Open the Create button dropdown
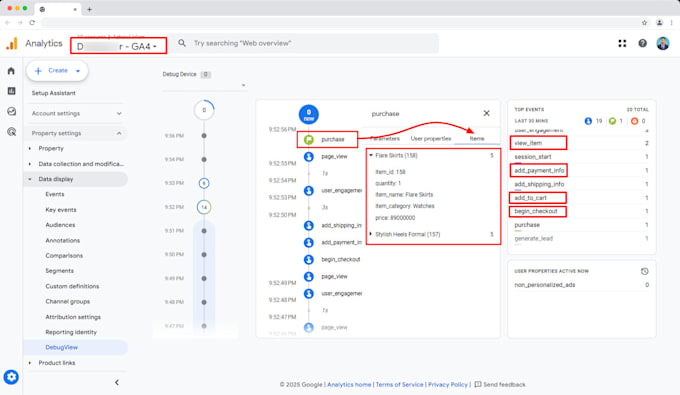This screenshot has height=395, width=680. [78, 71]
